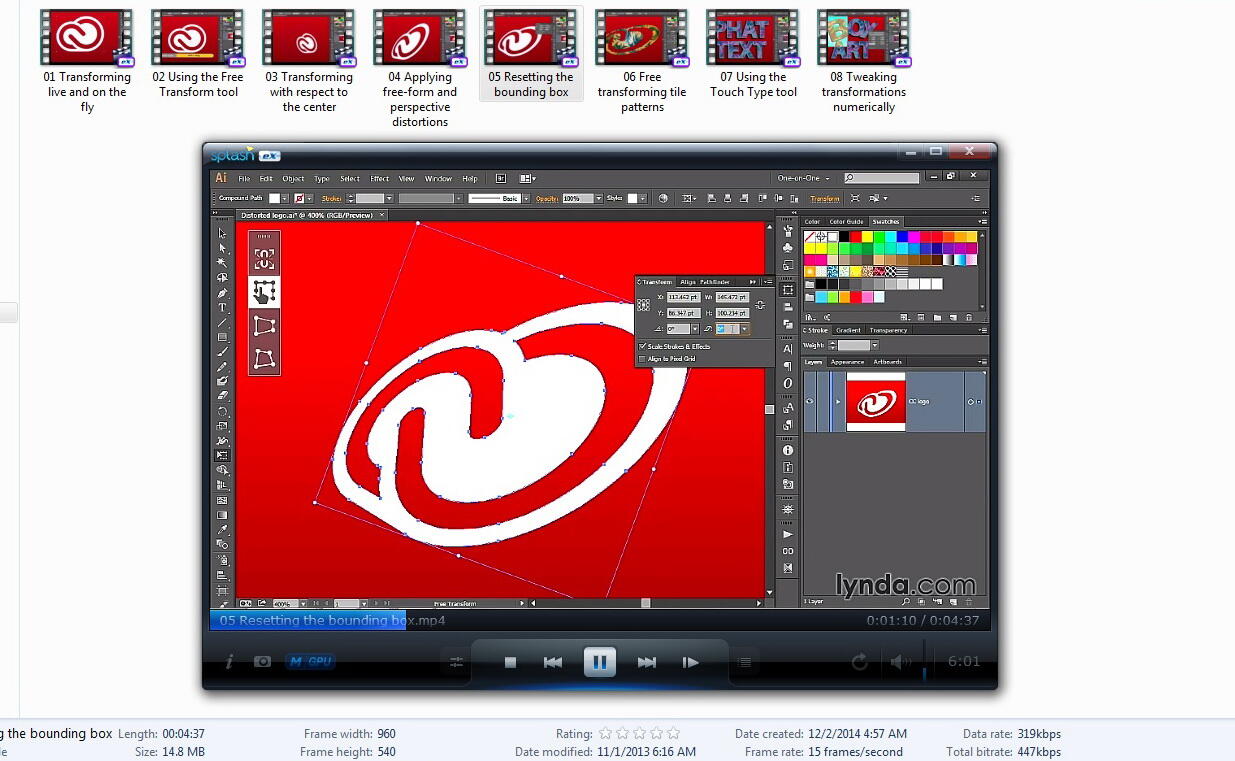The height and width of the screenshot is (761, 1235).
Task: Click the orange Transform link in control bar
Action: pyautogui.click(x=825, y=198)
